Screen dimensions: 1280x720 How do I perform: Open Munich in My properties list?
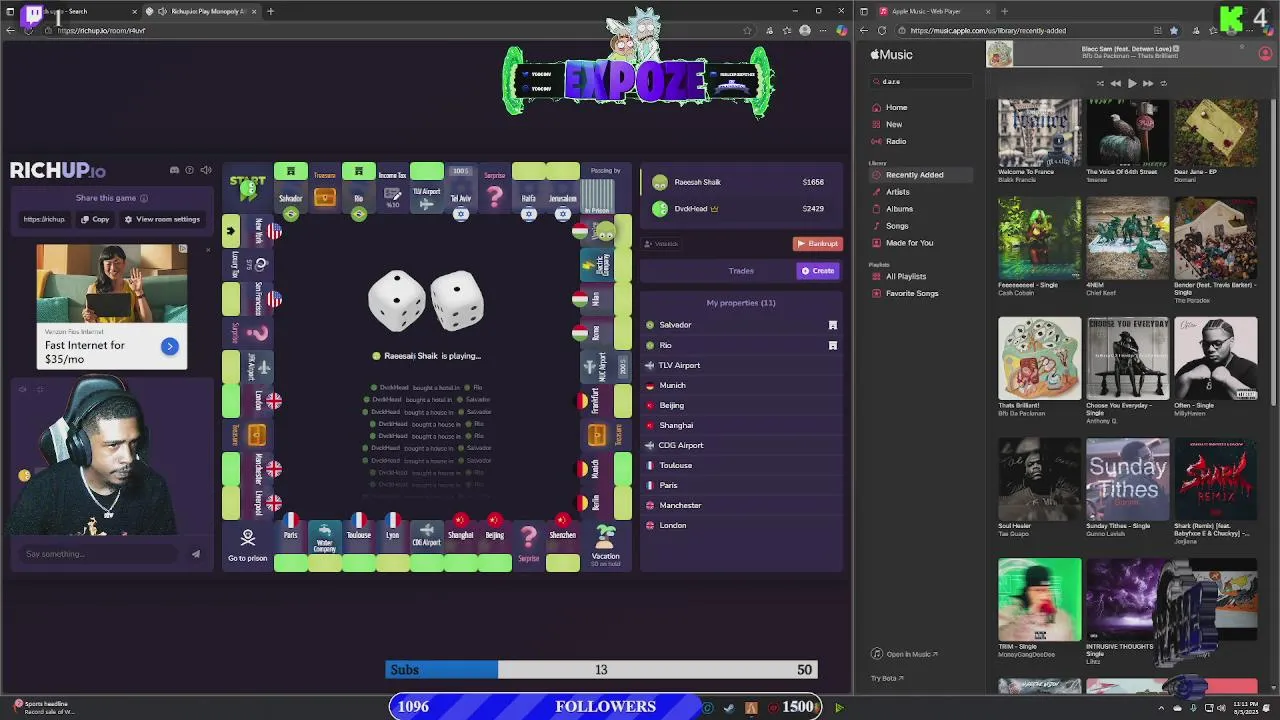740,385
